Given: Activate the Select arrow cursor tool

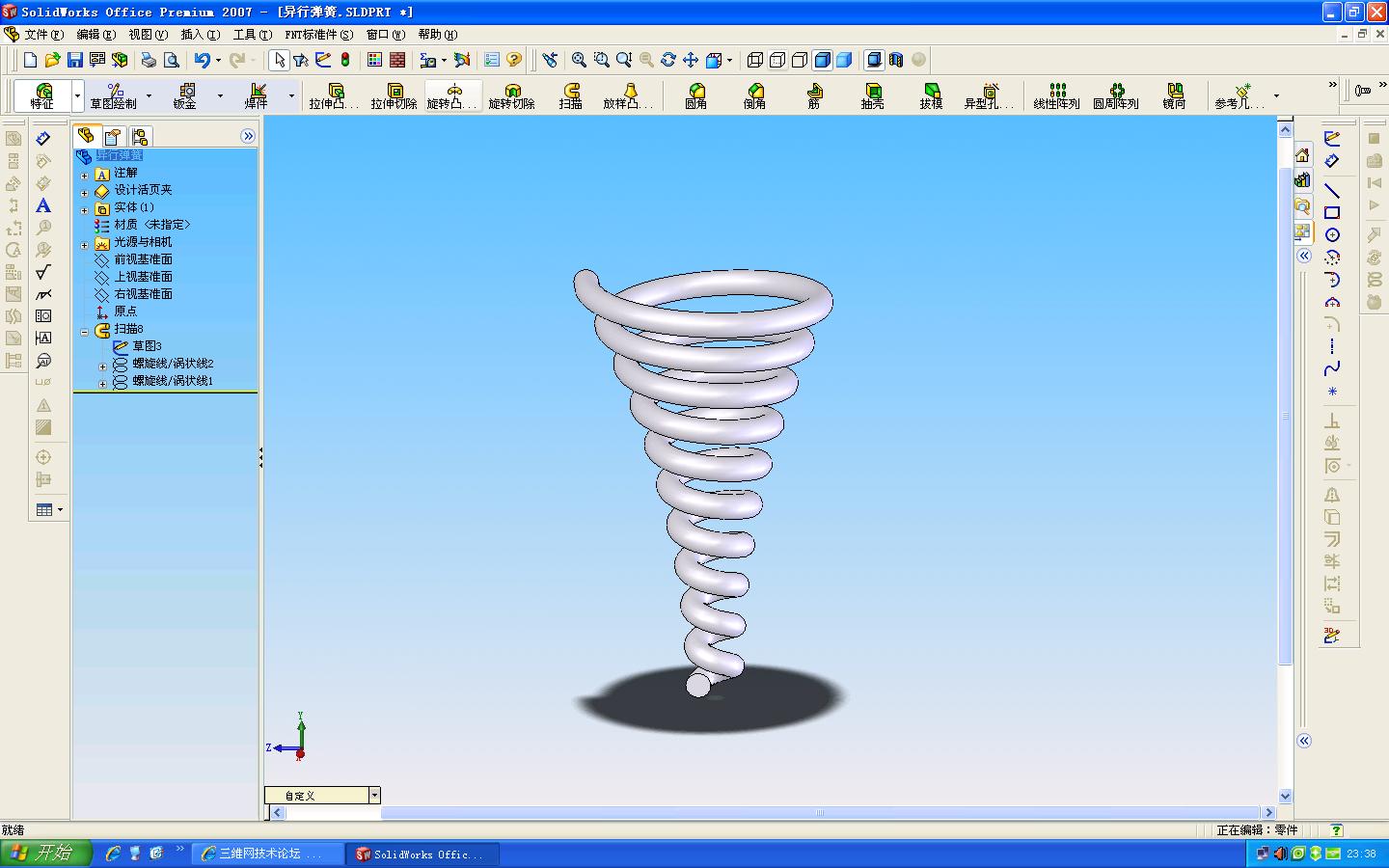Looking at the screenshot, I should (x=279, y=60).
